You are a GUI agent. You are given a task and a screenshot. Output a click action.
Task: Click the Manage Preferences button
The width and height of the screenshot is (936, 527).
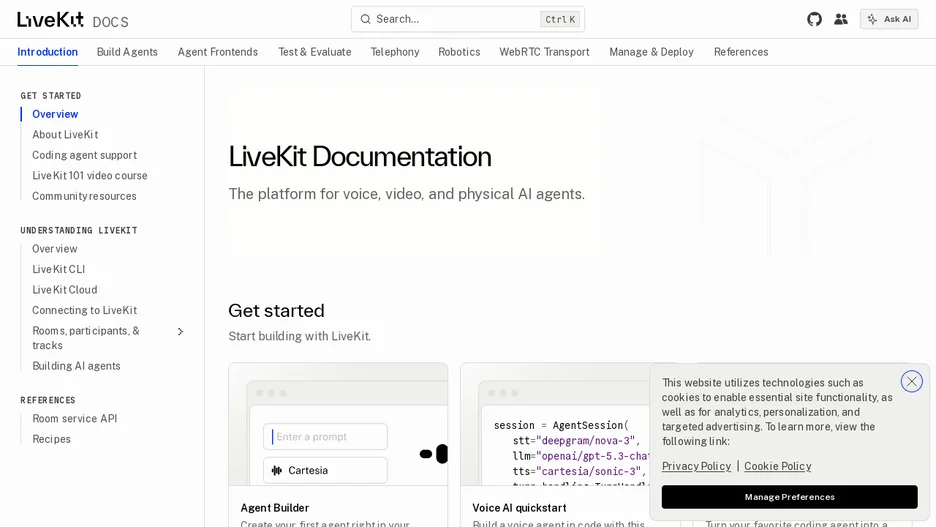[789, 497]
